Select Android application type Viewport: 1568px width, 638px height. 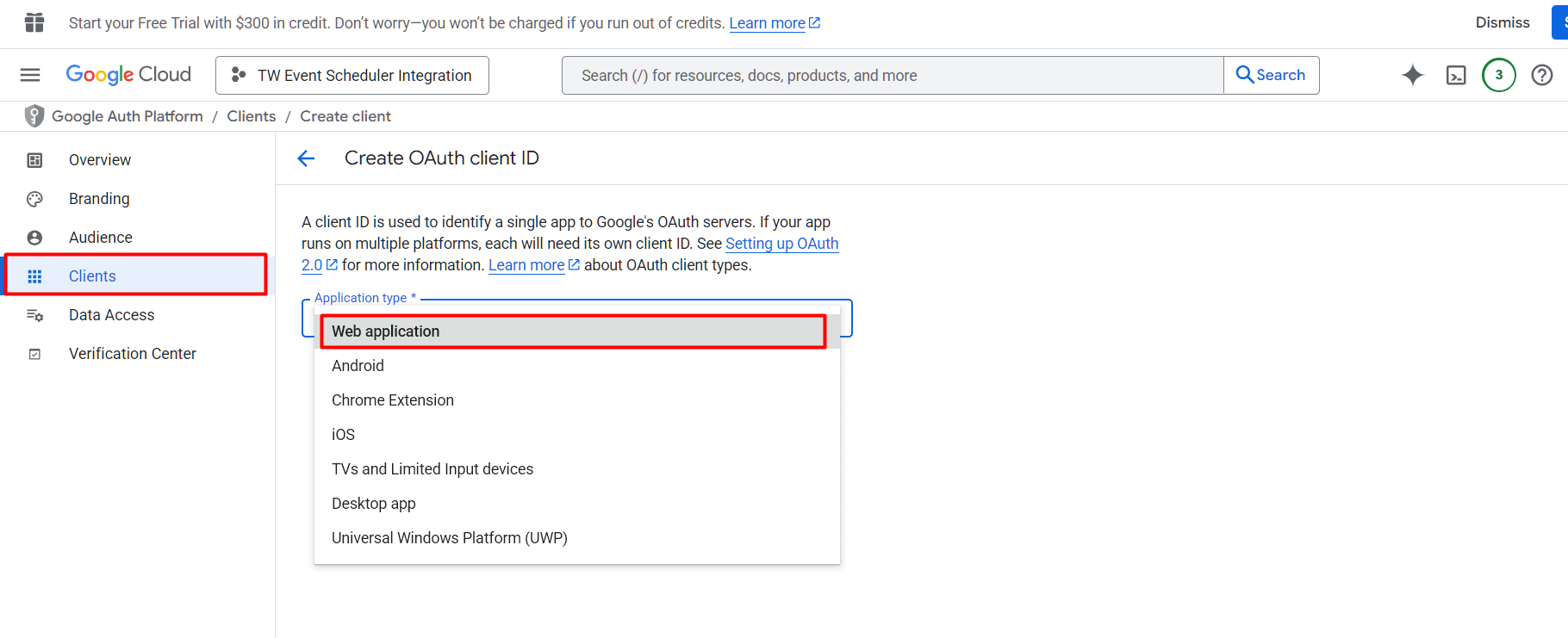pos(576,366)
